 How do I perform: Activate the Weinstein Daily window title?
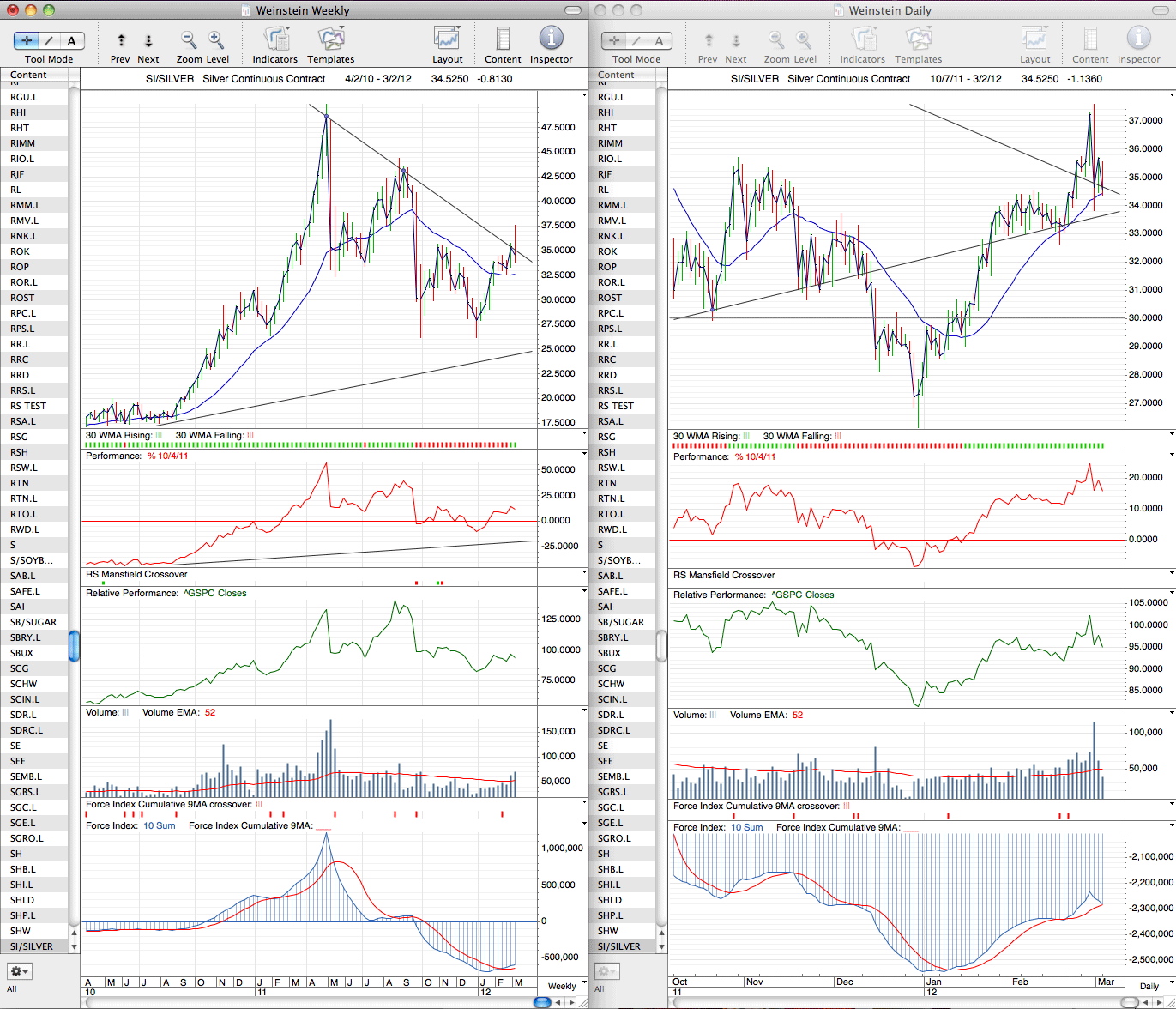890,10
